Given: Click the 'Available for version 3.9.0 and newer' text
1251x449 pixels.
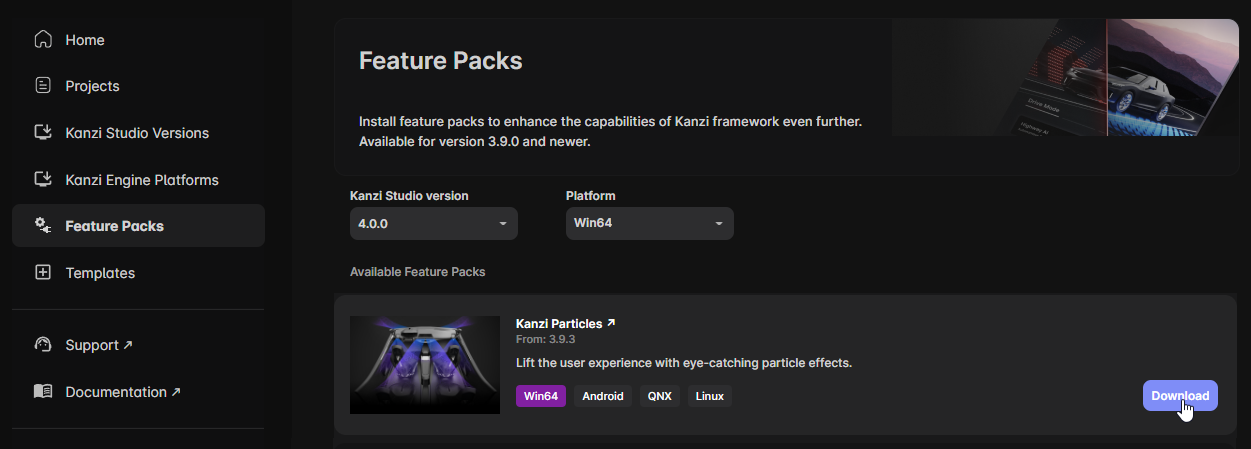Looking at the screenshot, I should tap(475, 142).
